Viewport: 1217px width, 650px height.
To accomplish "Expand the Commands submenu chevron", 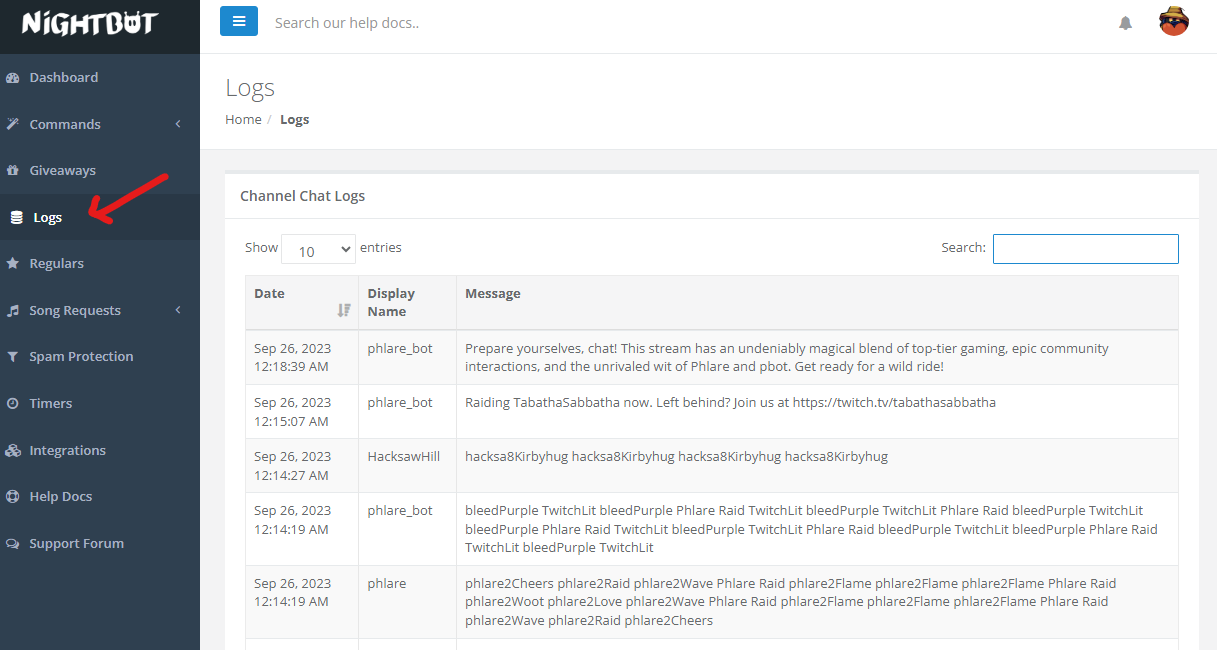I will [x=178, y=124].
